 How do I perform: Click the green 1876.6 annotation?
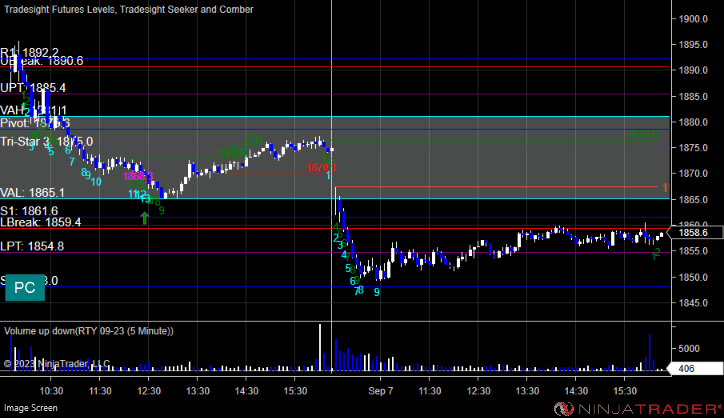pos(643,134)
